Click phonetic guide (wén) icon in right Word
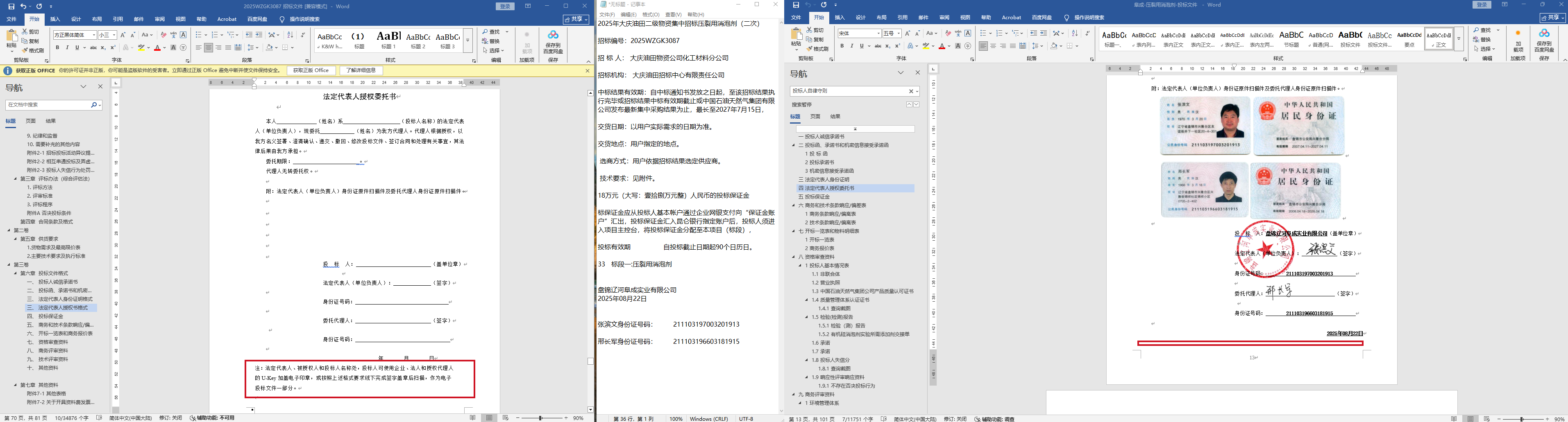The image size is (1568, 422). pyautogui.click(x=958, y=34)
